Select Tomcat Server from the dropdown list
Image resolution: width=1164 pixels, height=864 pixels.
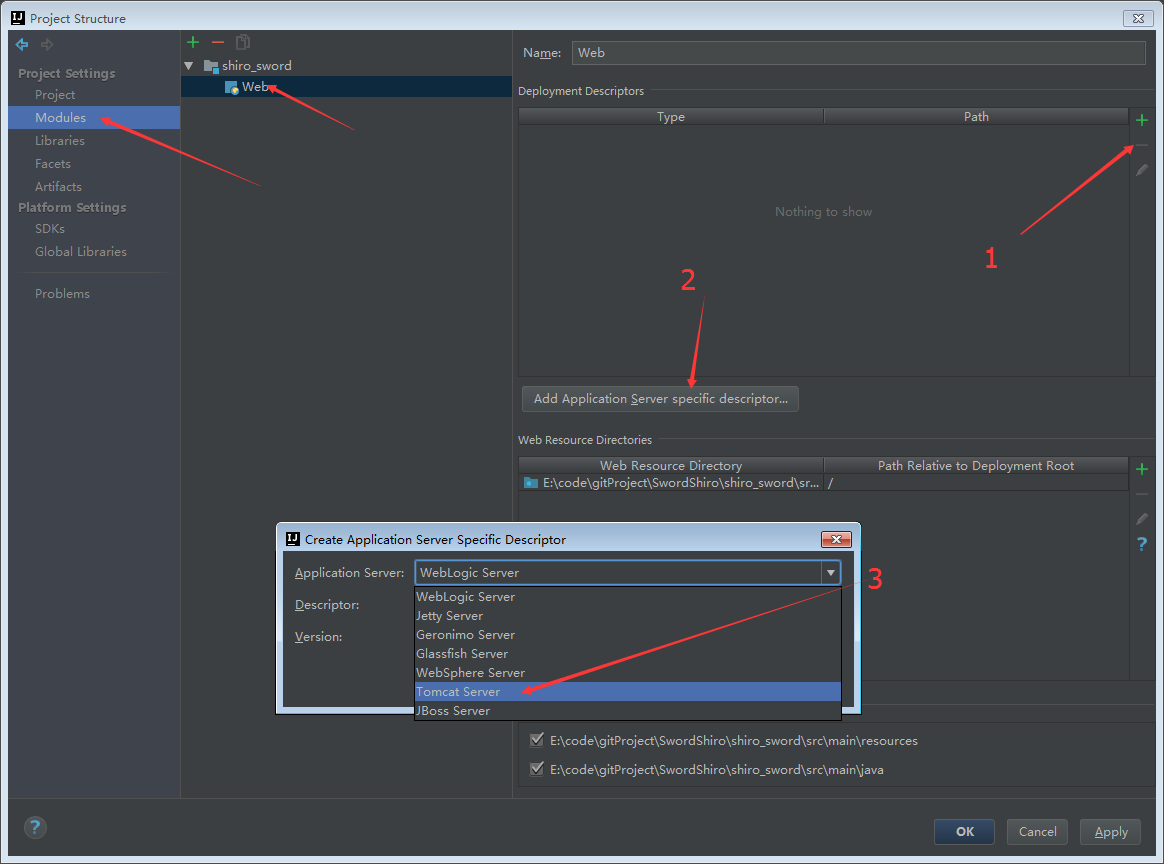[458, 692]
